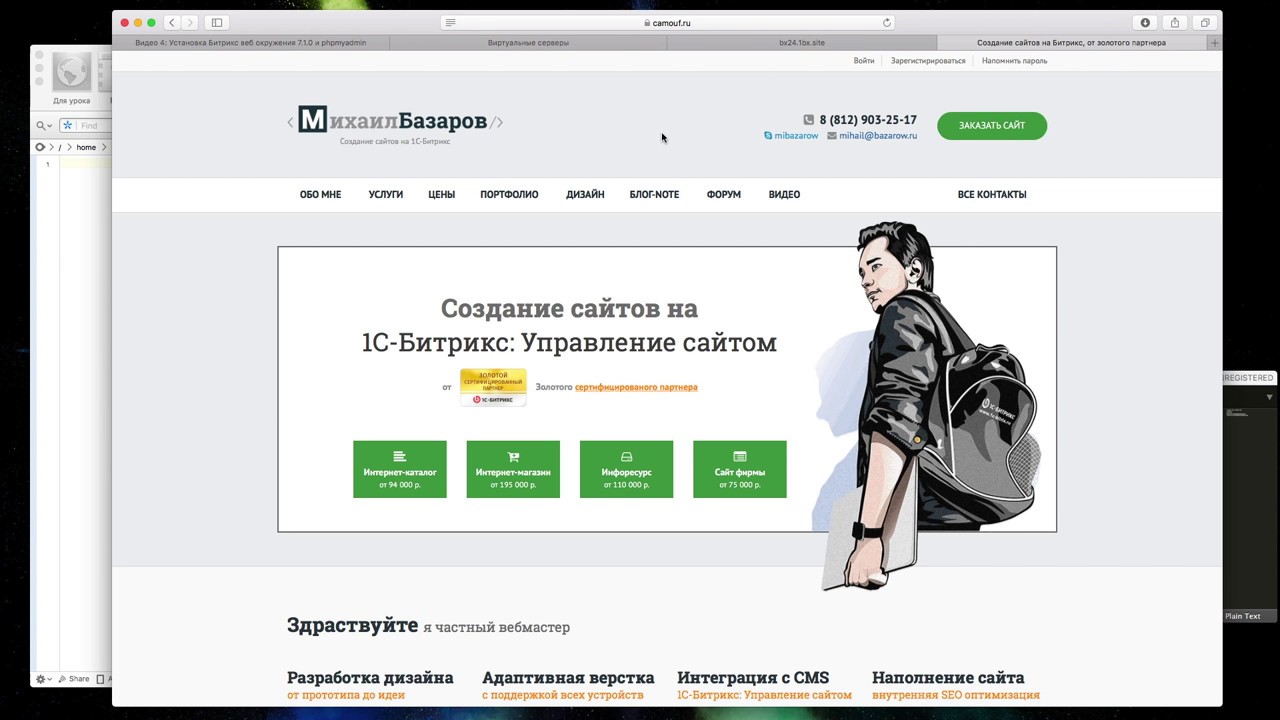The width and height of the screenshot is (1280, 720).
Task: Switch to the bx24.1bx.site tab
Action: (802, 43)
